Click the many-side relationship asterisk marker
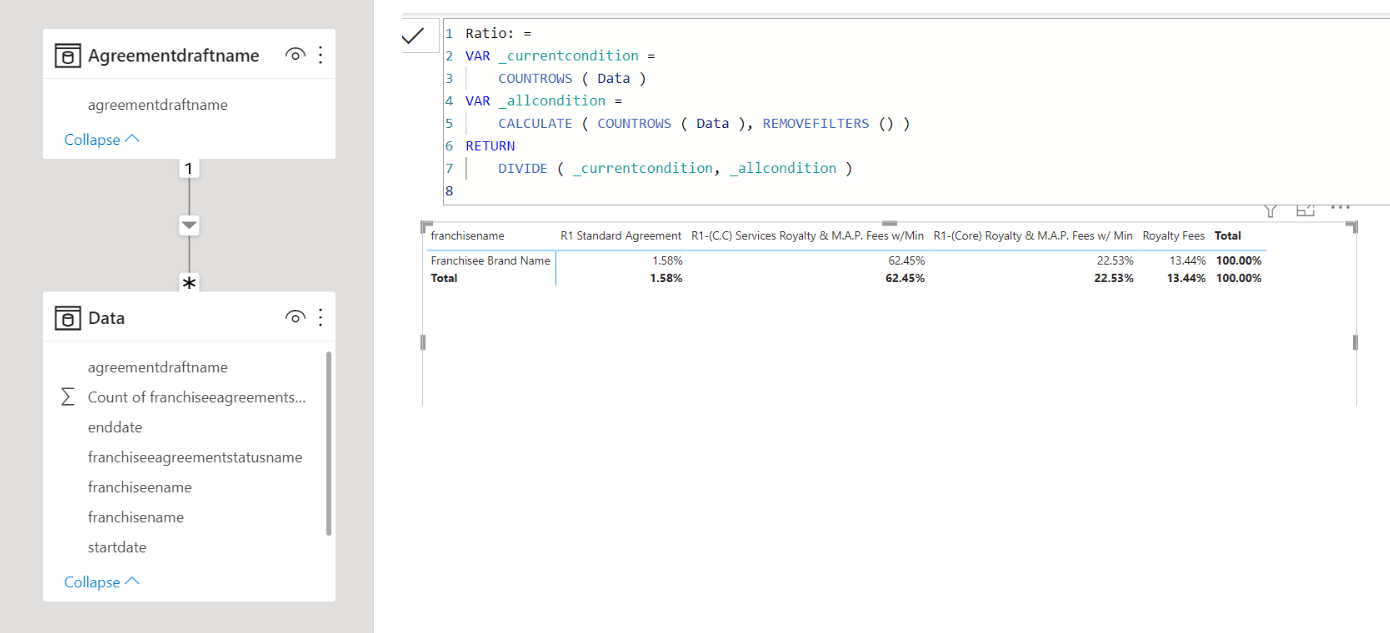The image size is (1390, 633). pos(189,283)
